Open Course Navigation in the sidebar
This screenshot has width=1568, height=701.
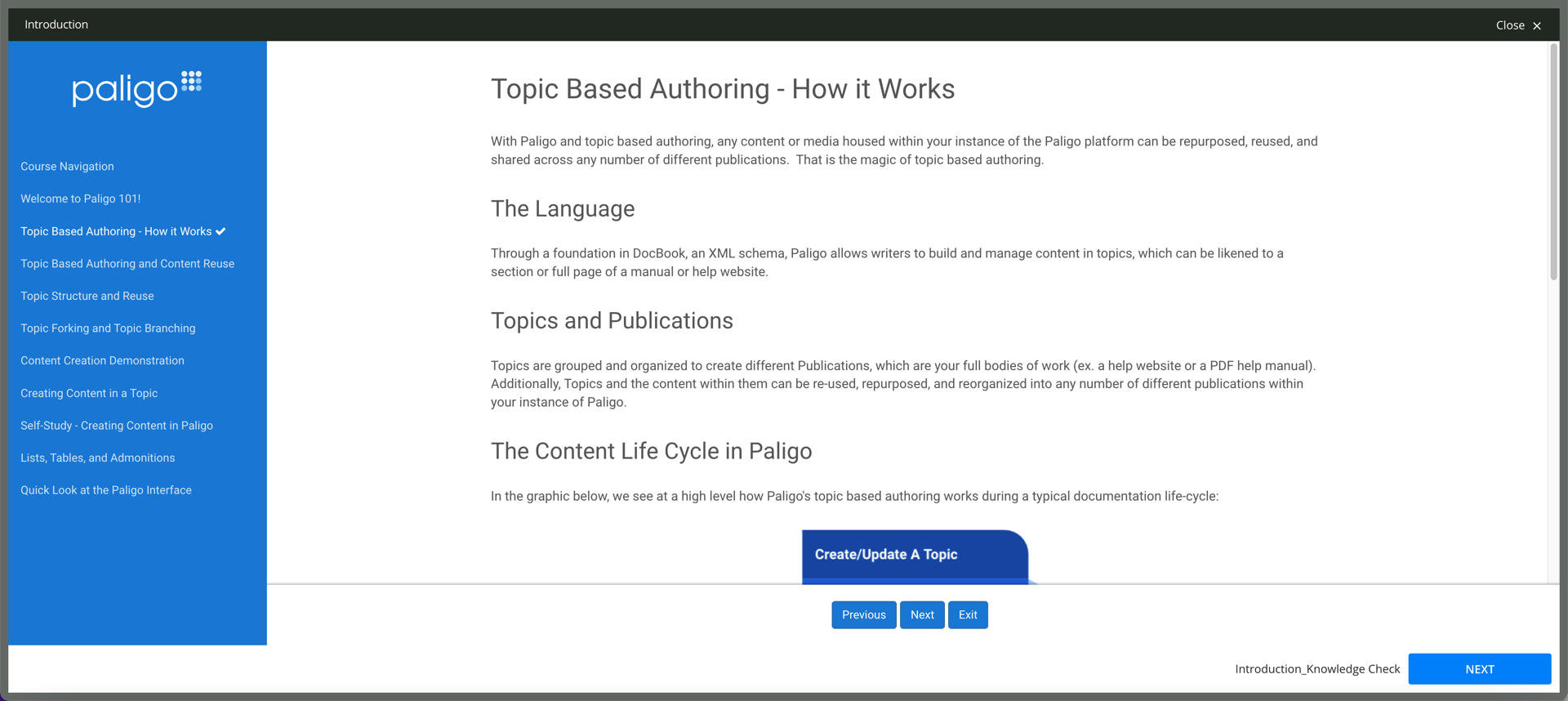pos(67,166)
